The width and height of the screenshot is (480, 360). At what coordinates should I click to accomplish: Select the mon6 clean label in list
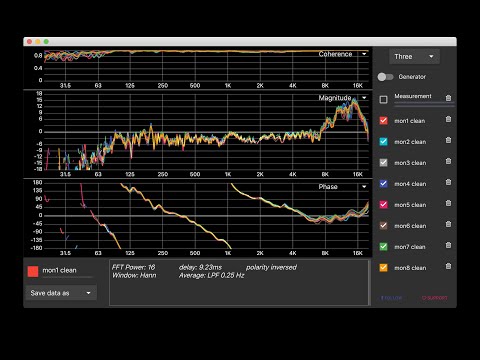[410, 226]
